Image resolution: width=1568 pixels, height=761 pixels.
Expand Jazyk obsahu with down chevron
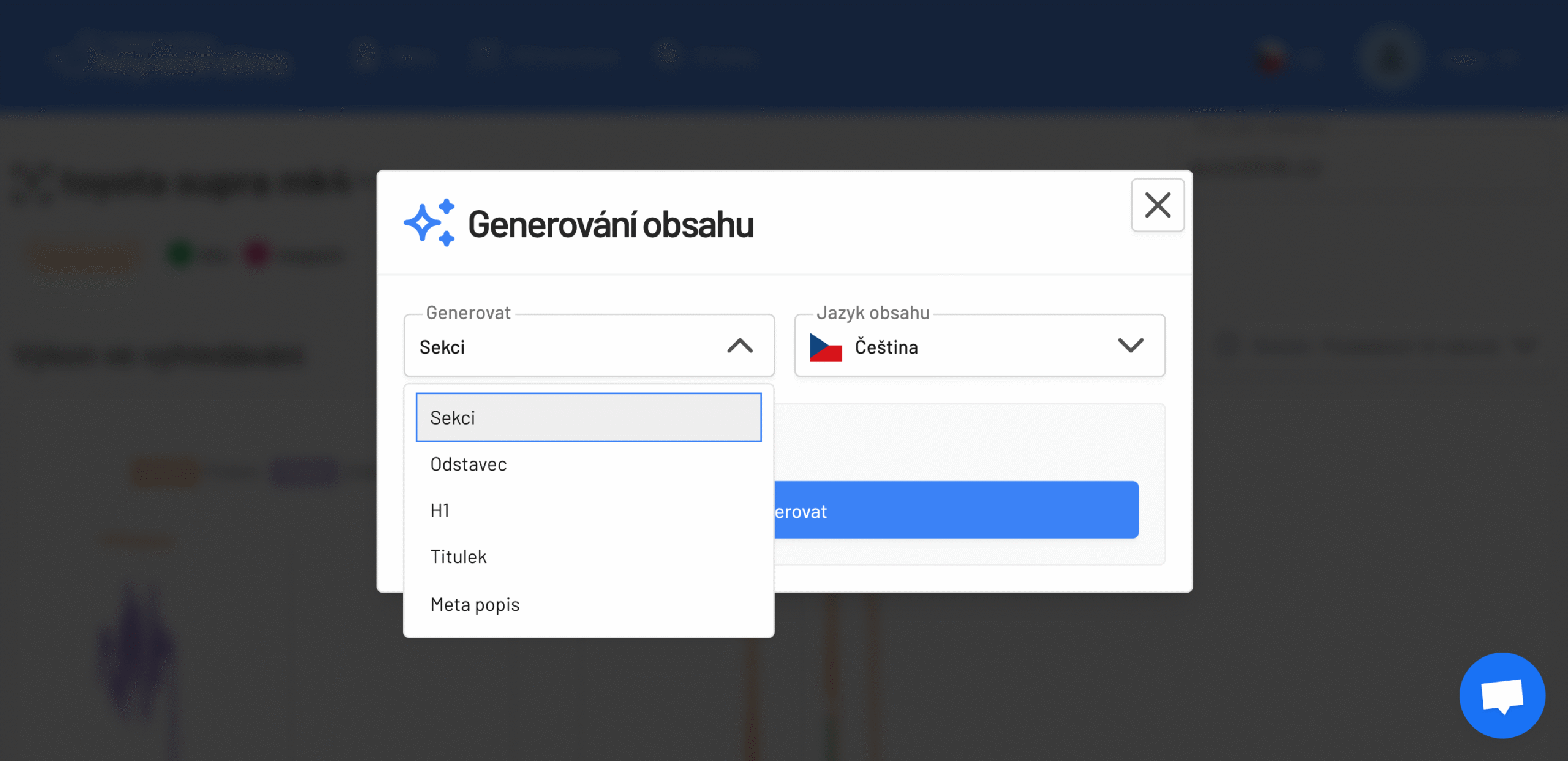1130,346
